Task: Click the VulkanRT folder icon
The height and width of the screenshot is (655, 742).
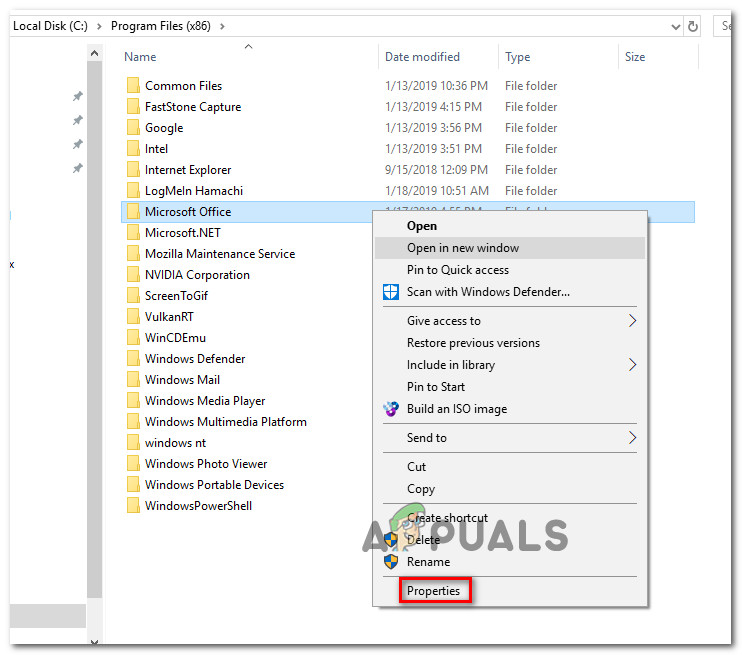Action: [133, 317]
